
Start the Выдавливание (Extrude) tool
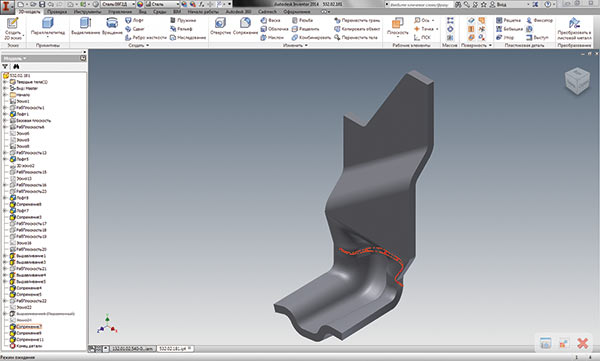85,26
